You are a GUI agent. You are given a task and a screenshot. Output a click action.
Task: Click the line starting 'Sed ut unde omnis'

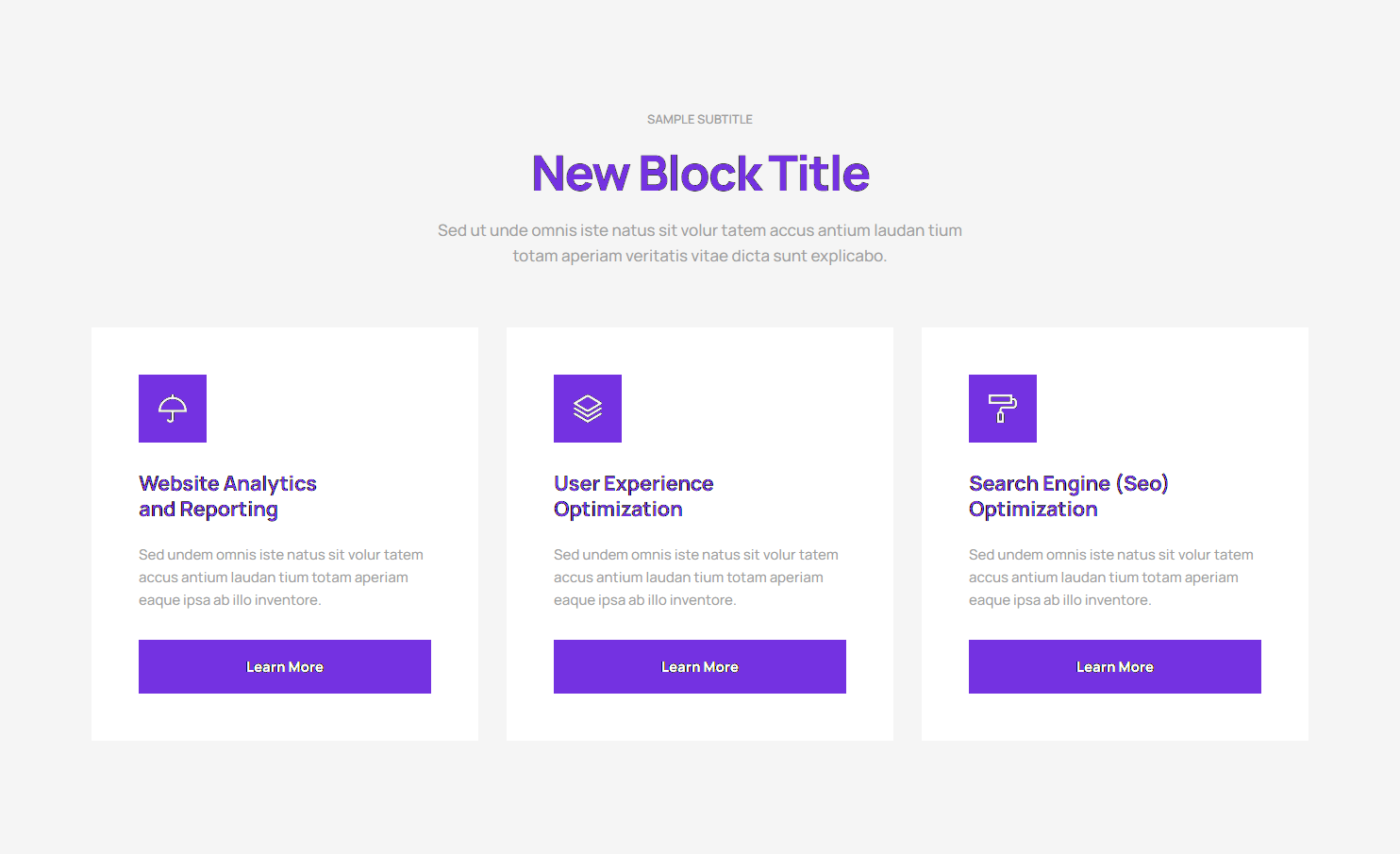699,230
